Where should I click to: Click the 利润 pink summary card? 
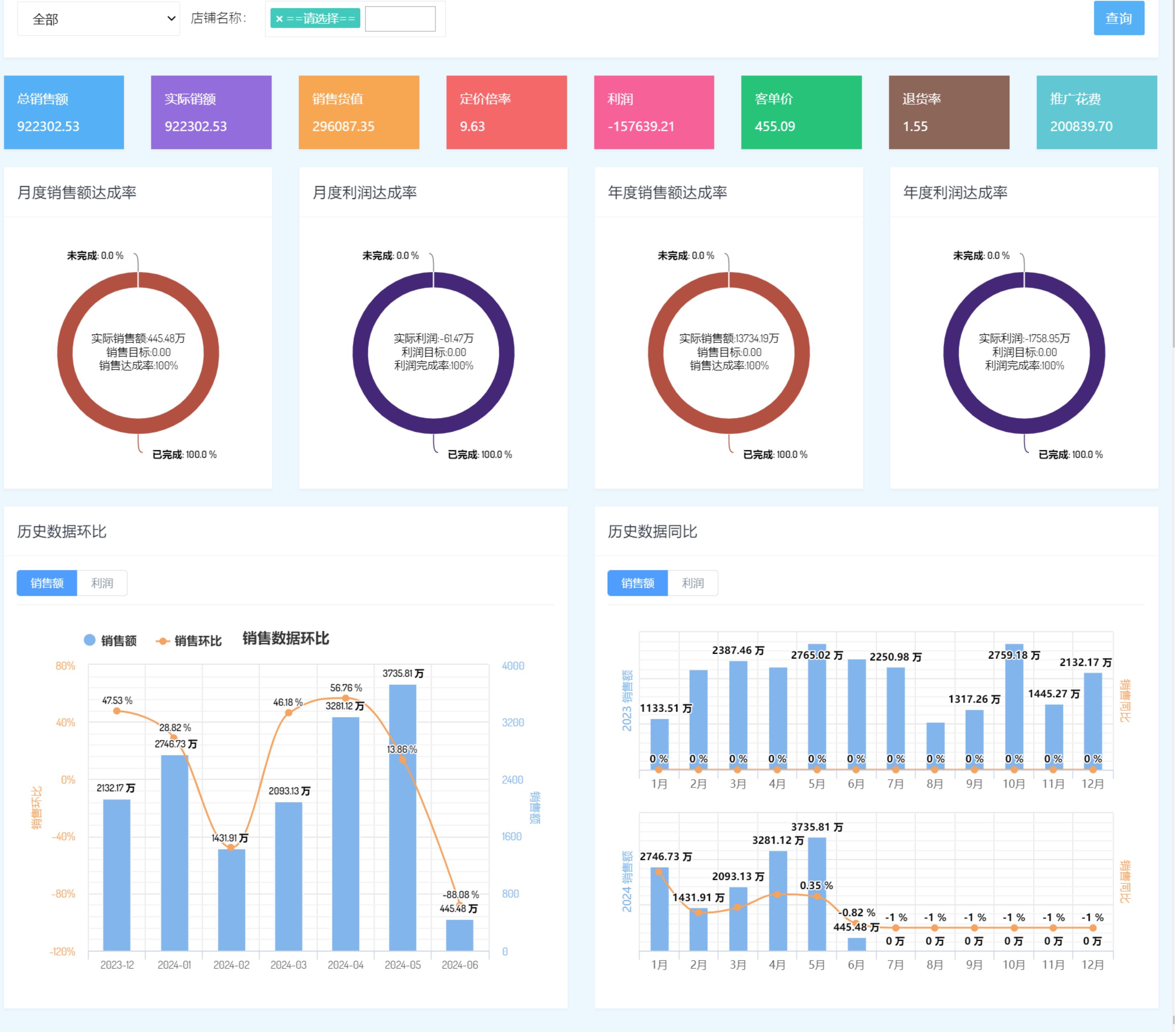[x=654, y=112]
